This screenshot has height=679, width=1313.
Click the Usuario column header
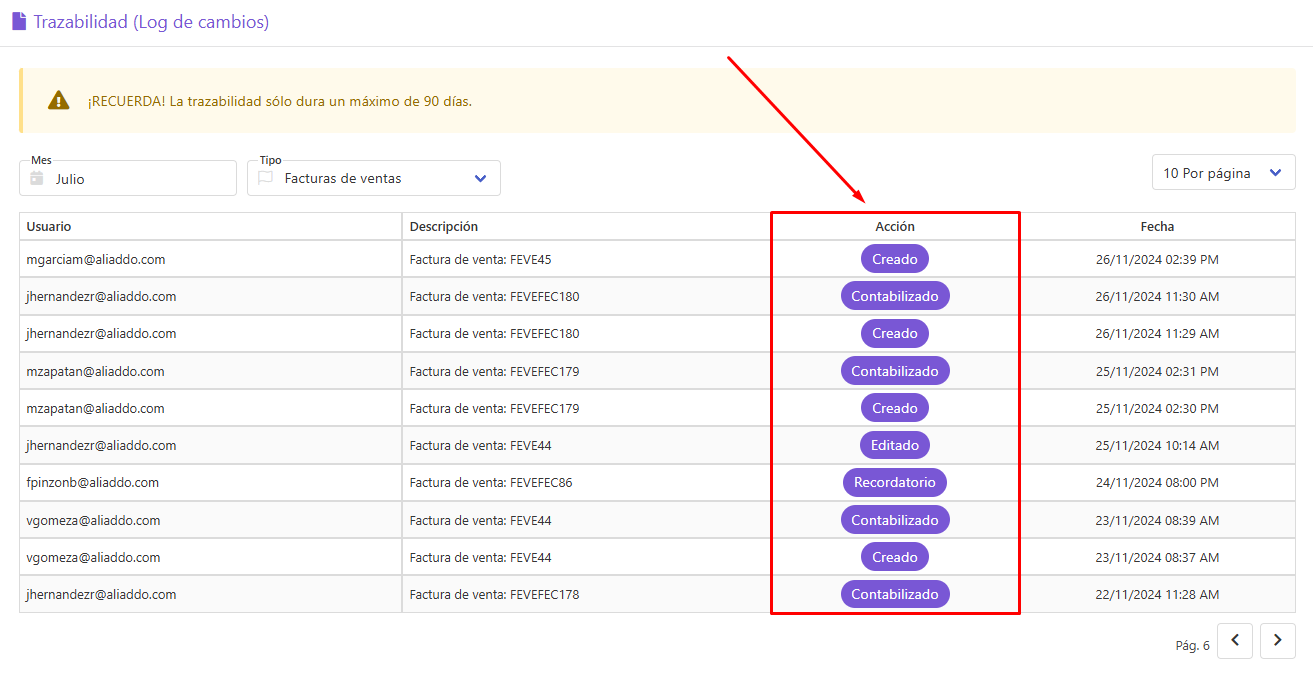pyautogui.click(x=49, y=226)
